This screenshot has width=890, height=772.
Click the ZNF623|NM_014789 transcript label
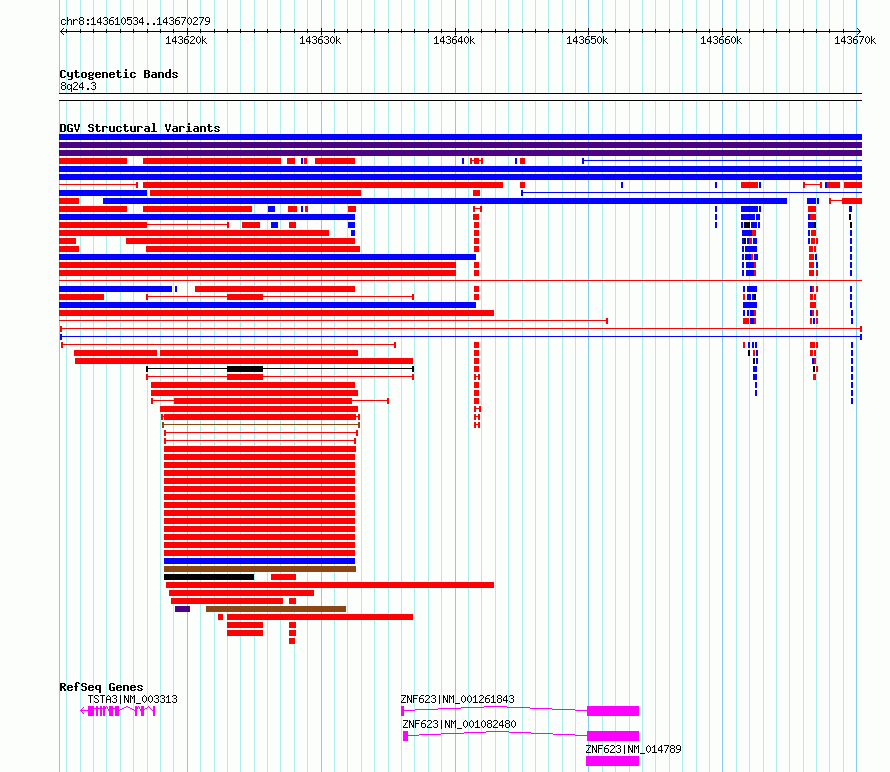click(x=633, y=749)
